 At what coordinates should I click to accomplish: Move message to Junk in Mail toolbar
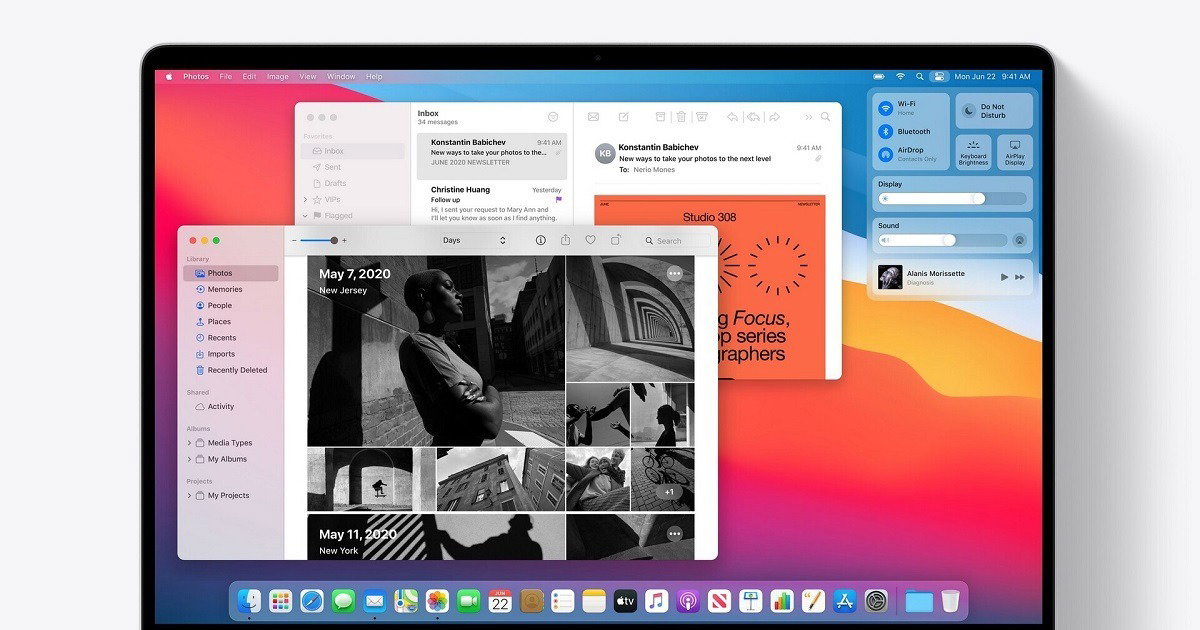(702, 117)
